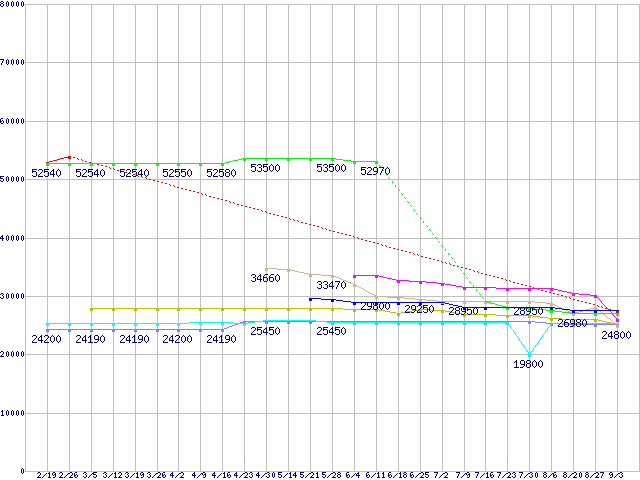Select the 29250 data label
Image resolution: width=640 pixels, height=480 pixels.
pyautogui.click(x=419, y=310)
